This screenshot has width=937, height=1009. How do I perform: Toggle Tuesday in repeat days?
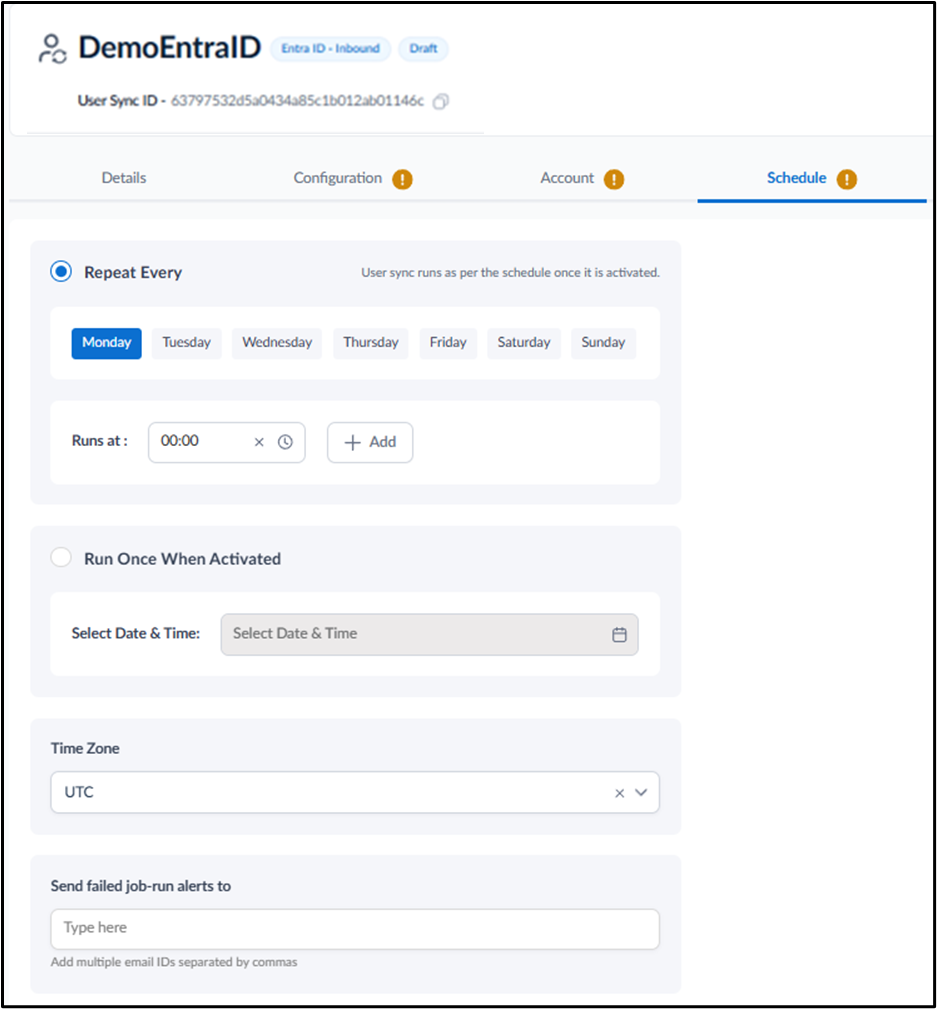[187, 343]
